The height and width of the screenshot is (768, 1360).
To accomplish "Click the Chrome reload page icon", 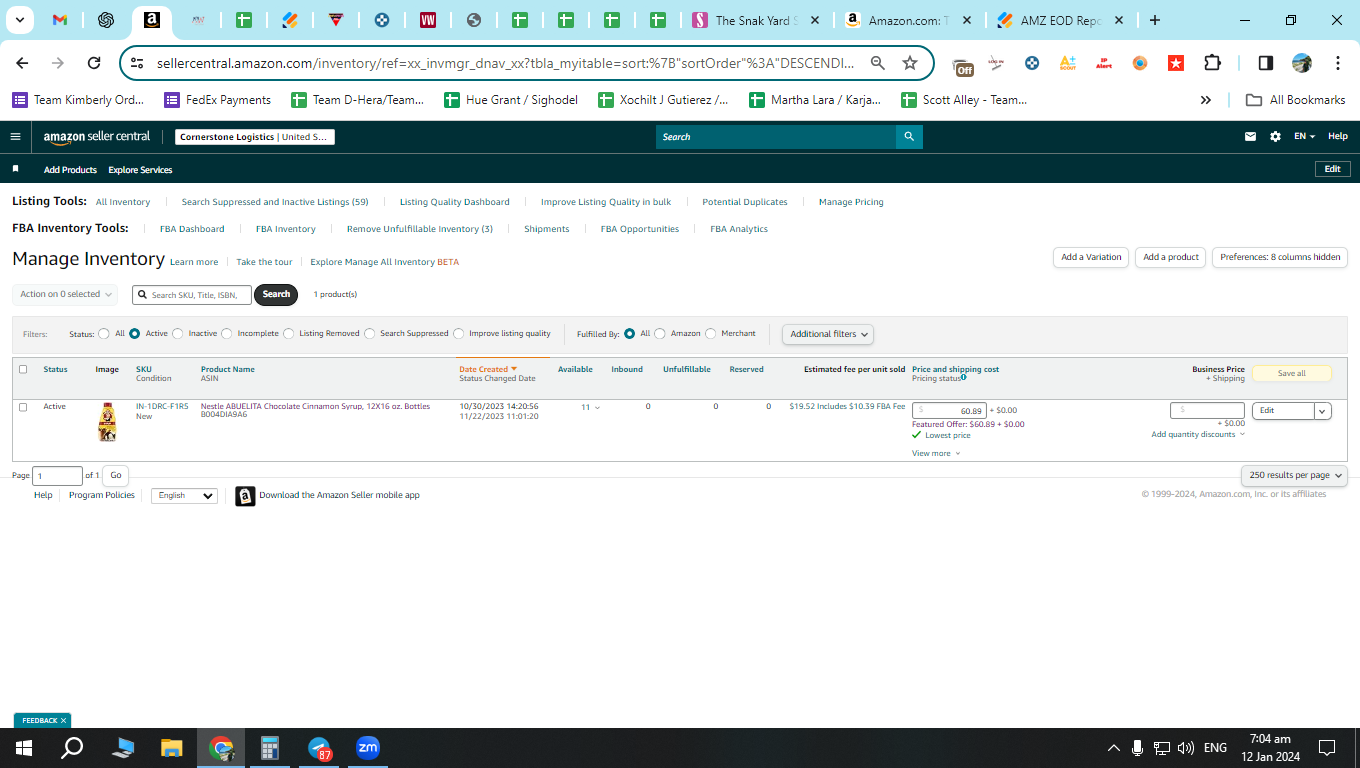I will (94, 63).
